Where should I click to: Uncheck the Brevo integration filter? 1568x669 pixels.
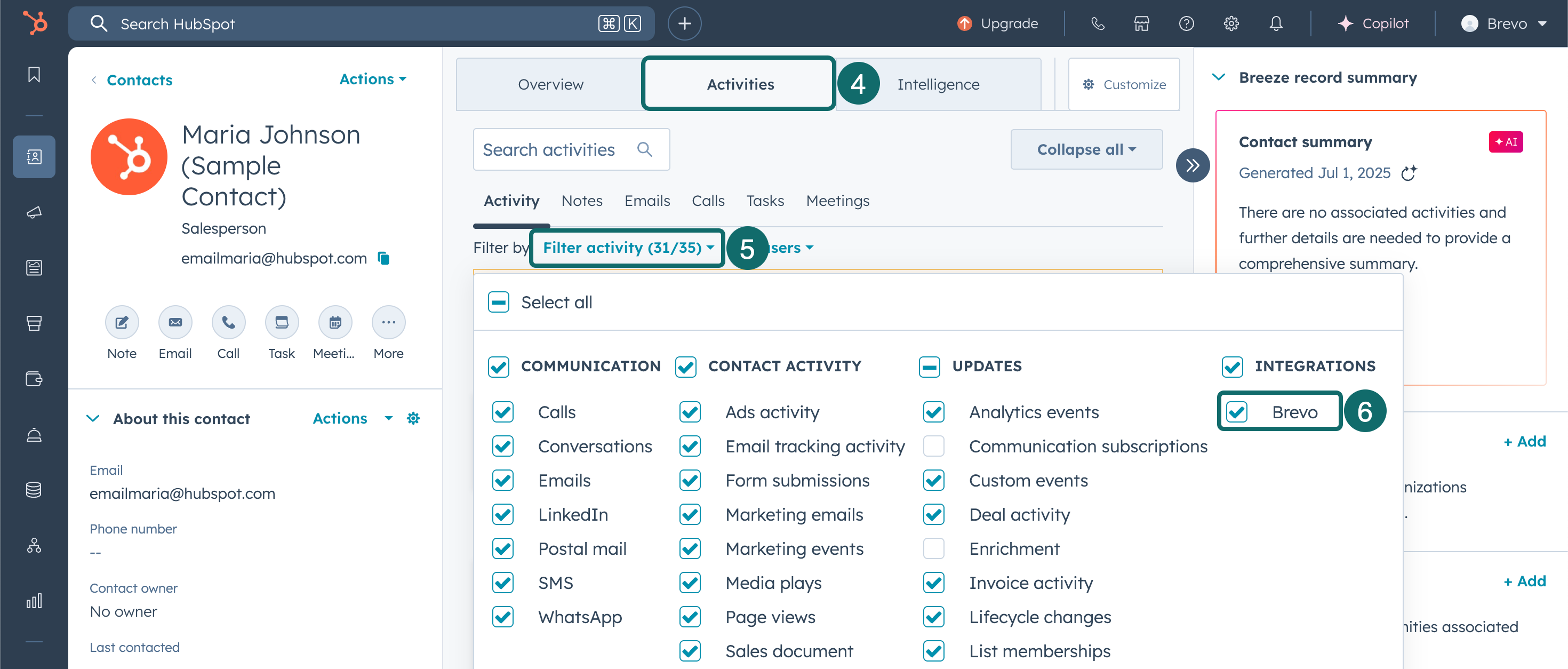1238,411
